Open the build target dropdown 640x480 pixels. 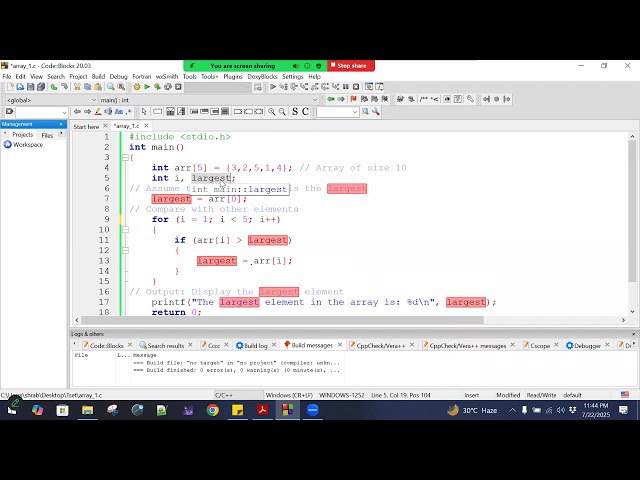pyautogui.click(x=218, y=87)
